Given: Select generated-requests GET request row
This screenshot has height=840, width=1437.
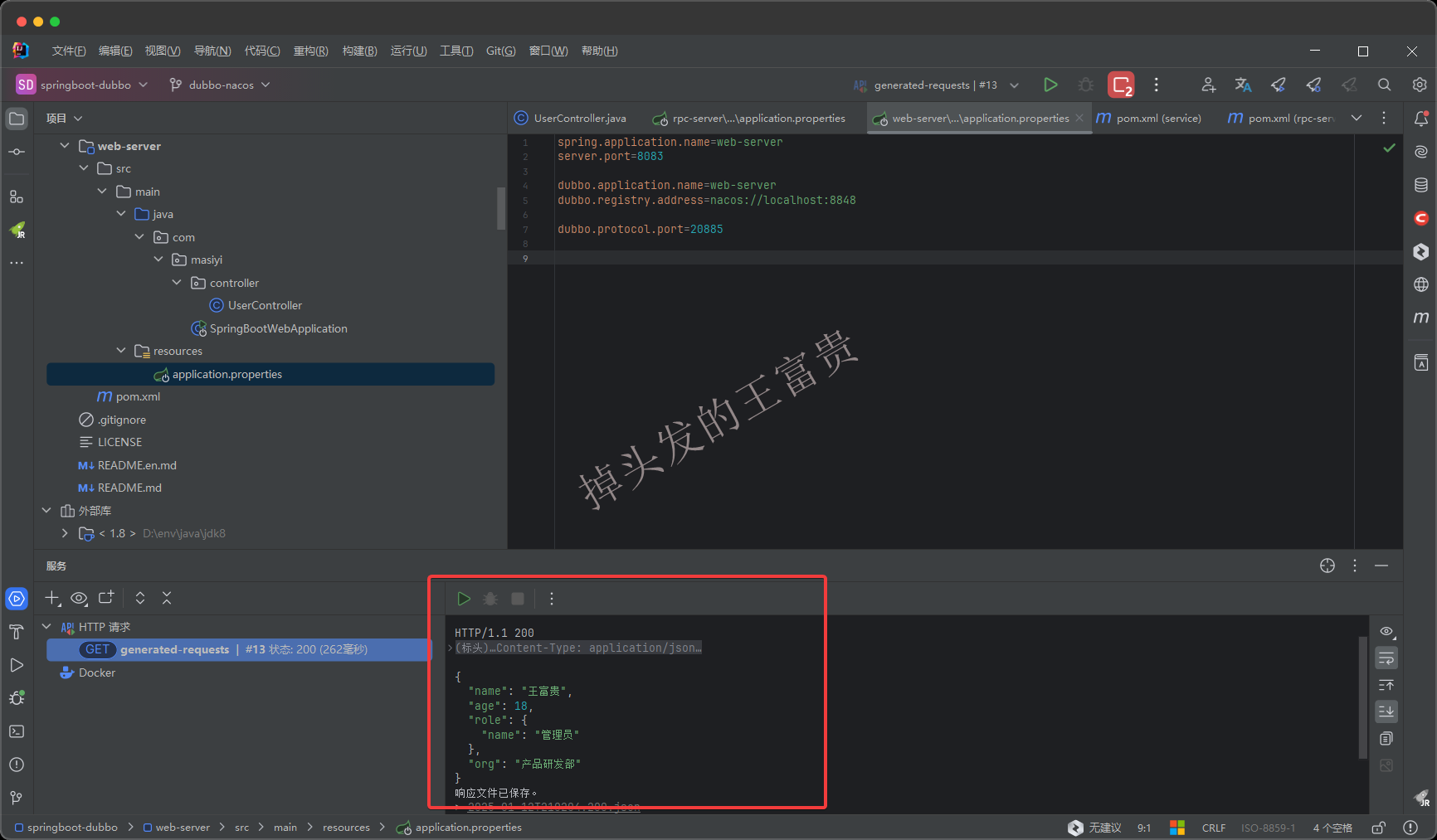Looking at the screenshot, I should pos(239,649).
